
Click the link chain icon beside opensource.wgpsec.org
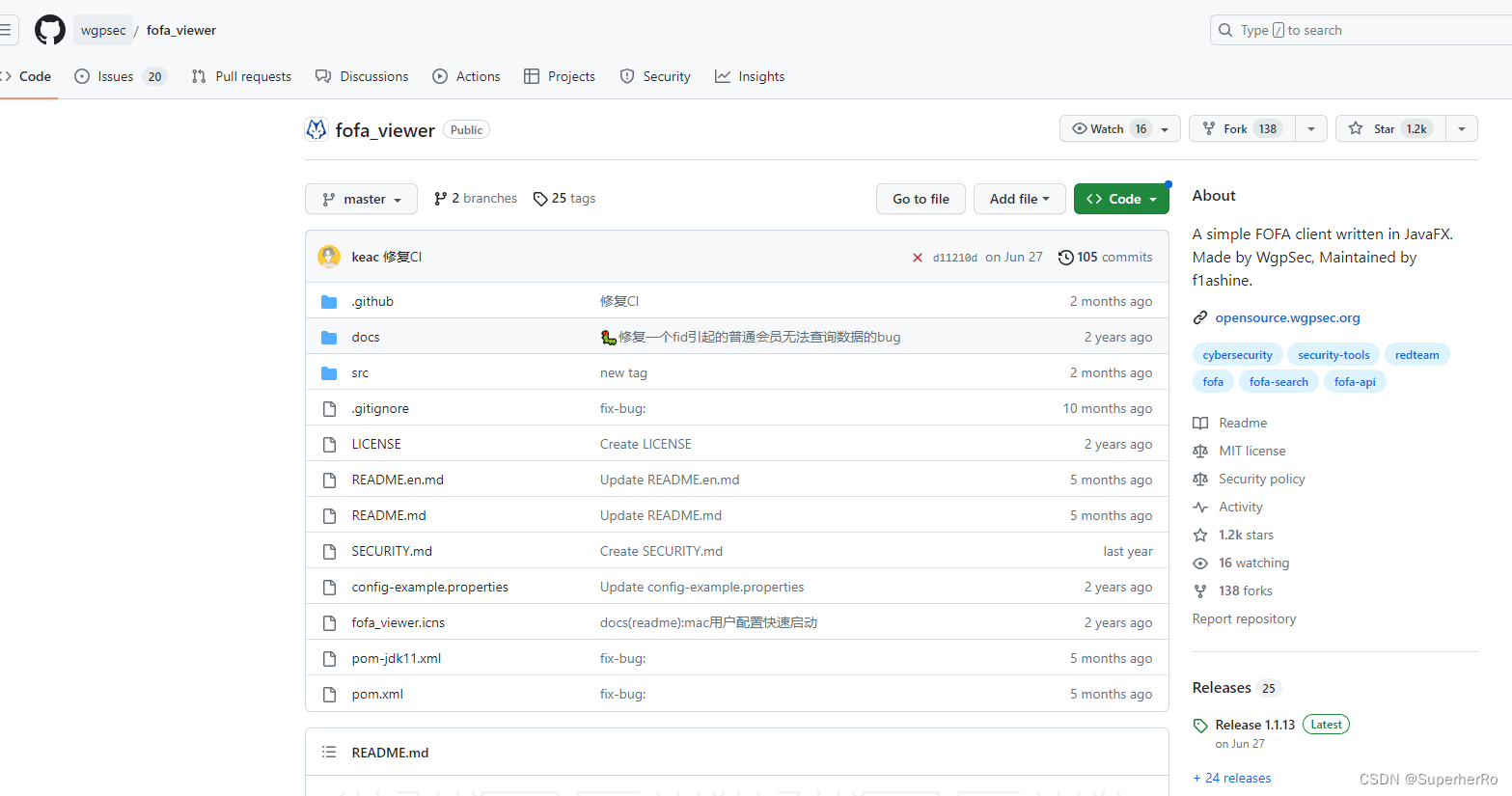[1200, 317]
